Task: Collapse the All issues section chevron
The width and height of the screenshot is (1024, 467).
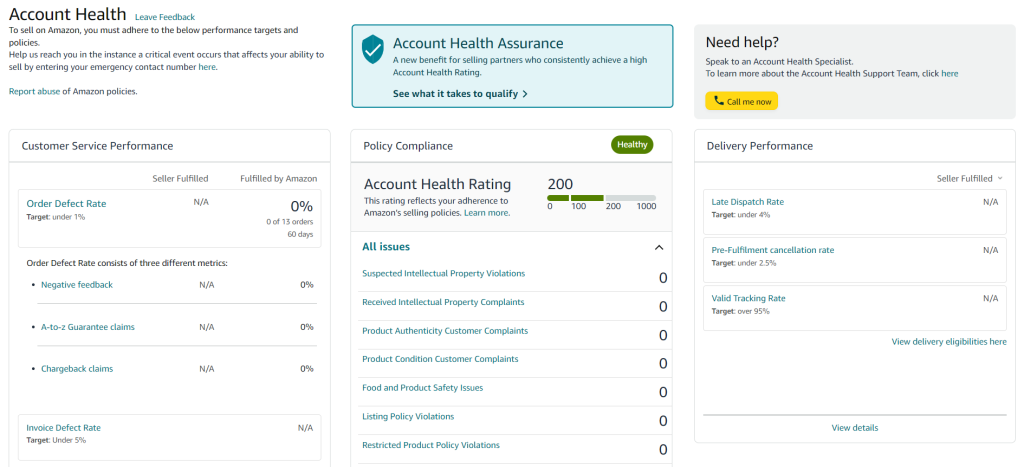Action: tap(658, 247)
